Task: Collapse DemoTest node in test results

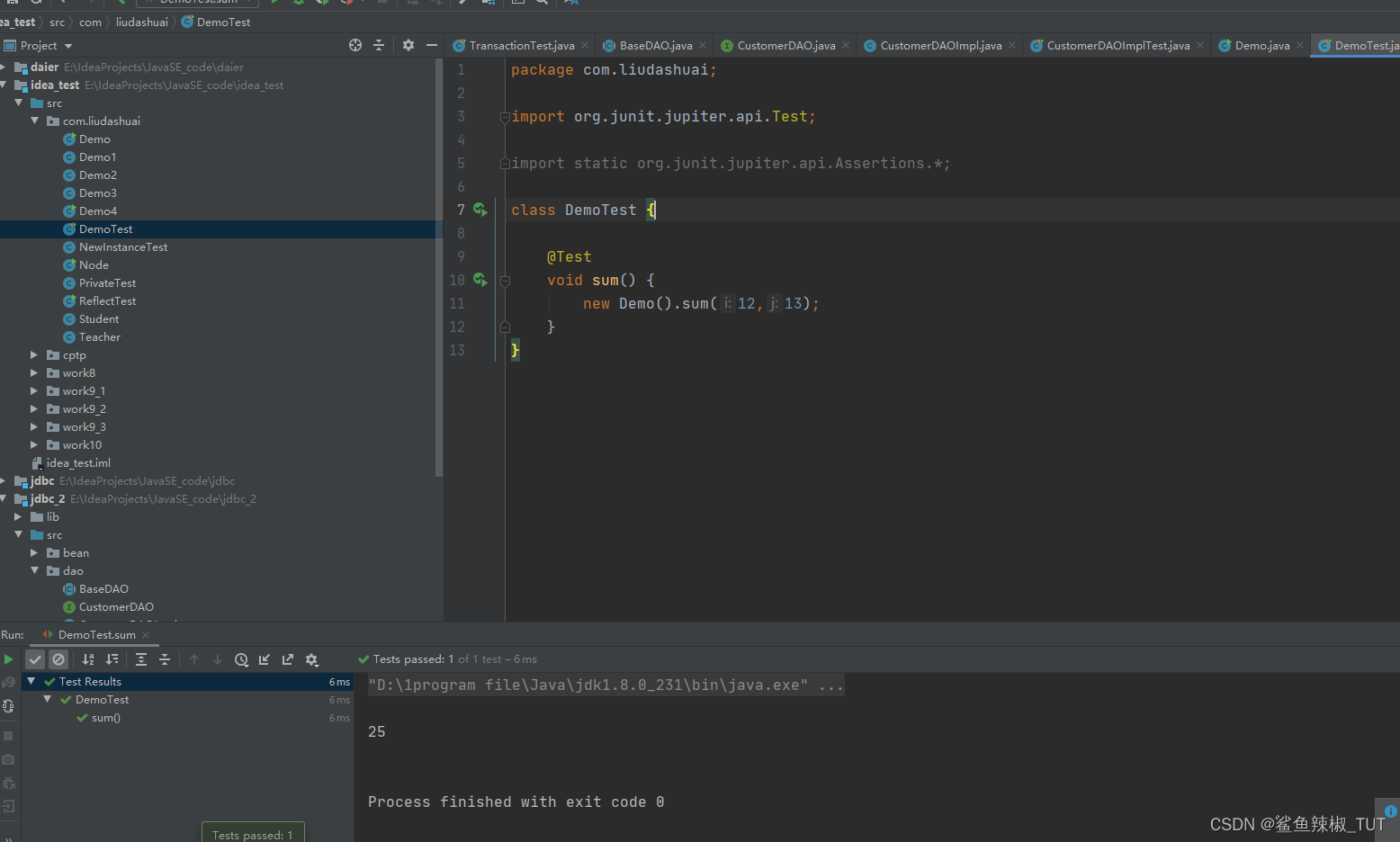Action: coord(48,699)
